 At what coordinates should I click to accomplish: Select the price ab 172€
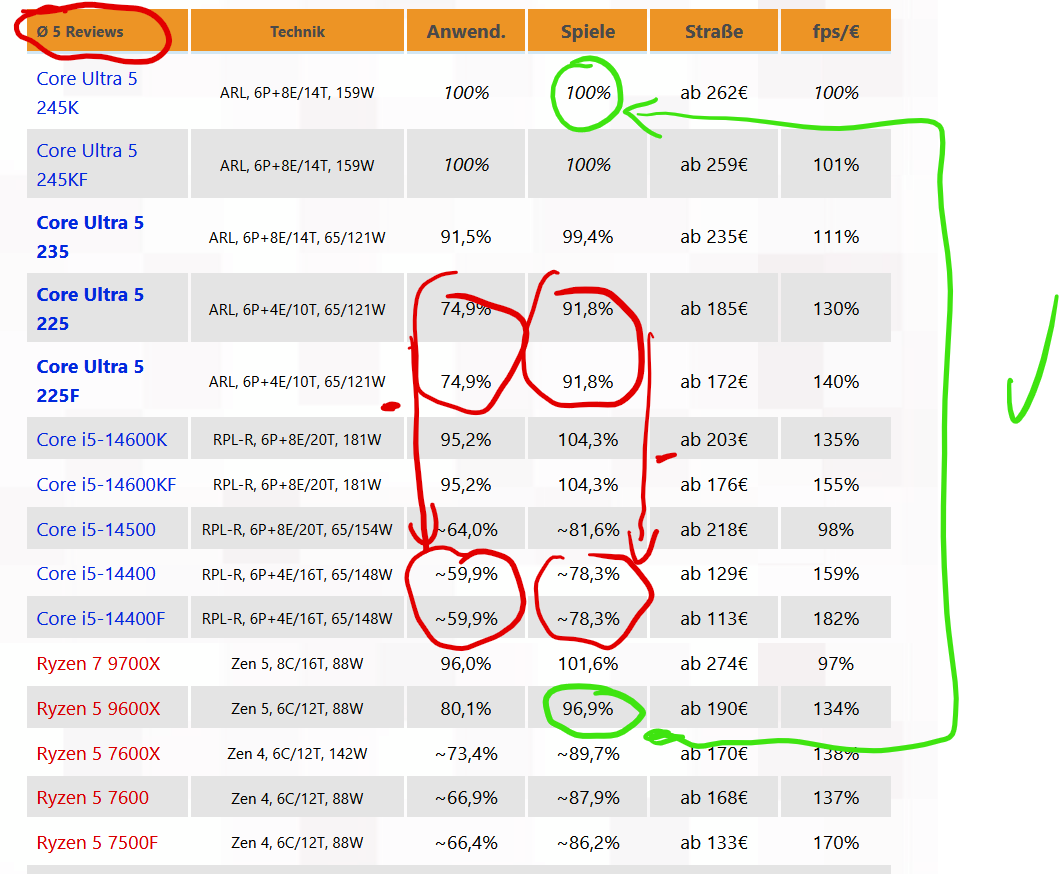coord(714,382)
